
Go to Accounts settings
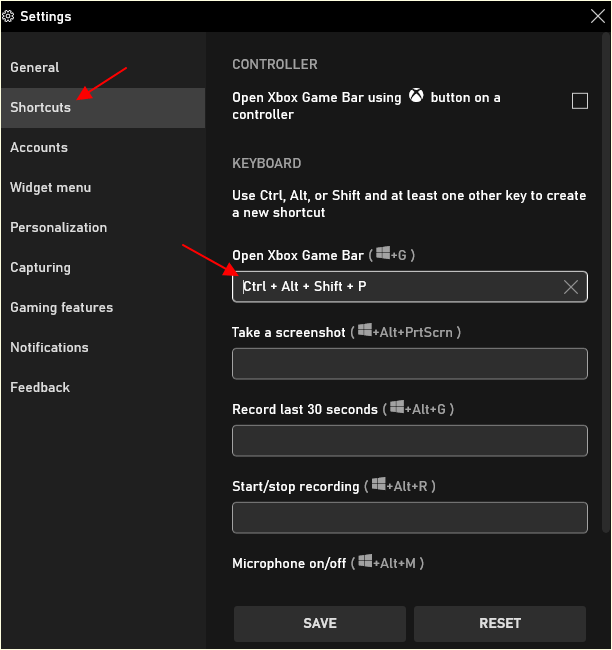coord(103,147)
